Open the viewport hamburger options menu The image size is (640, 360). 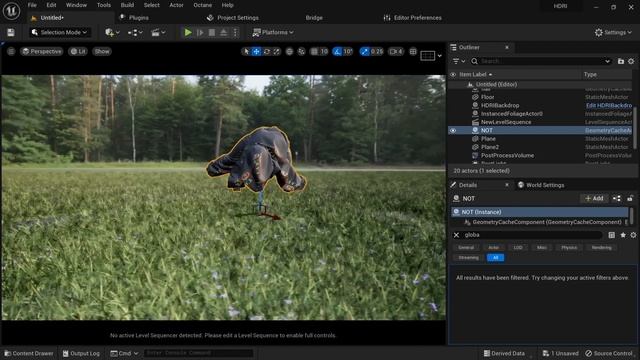(x=11, y=51)
